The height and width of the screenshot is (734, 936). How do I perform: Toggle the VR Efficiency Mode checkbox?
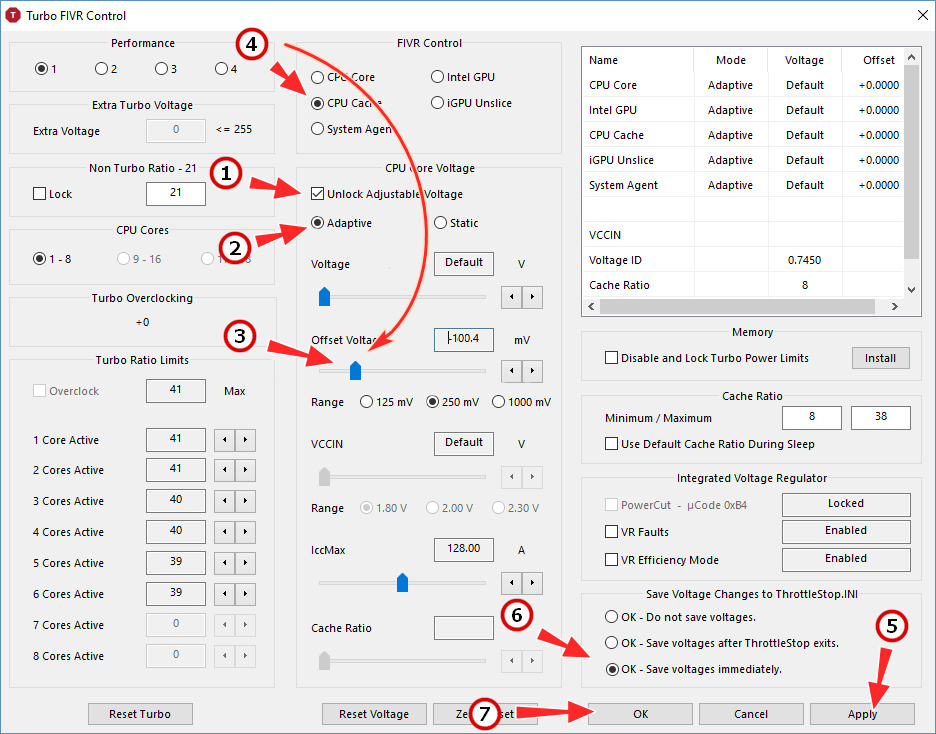612,560
